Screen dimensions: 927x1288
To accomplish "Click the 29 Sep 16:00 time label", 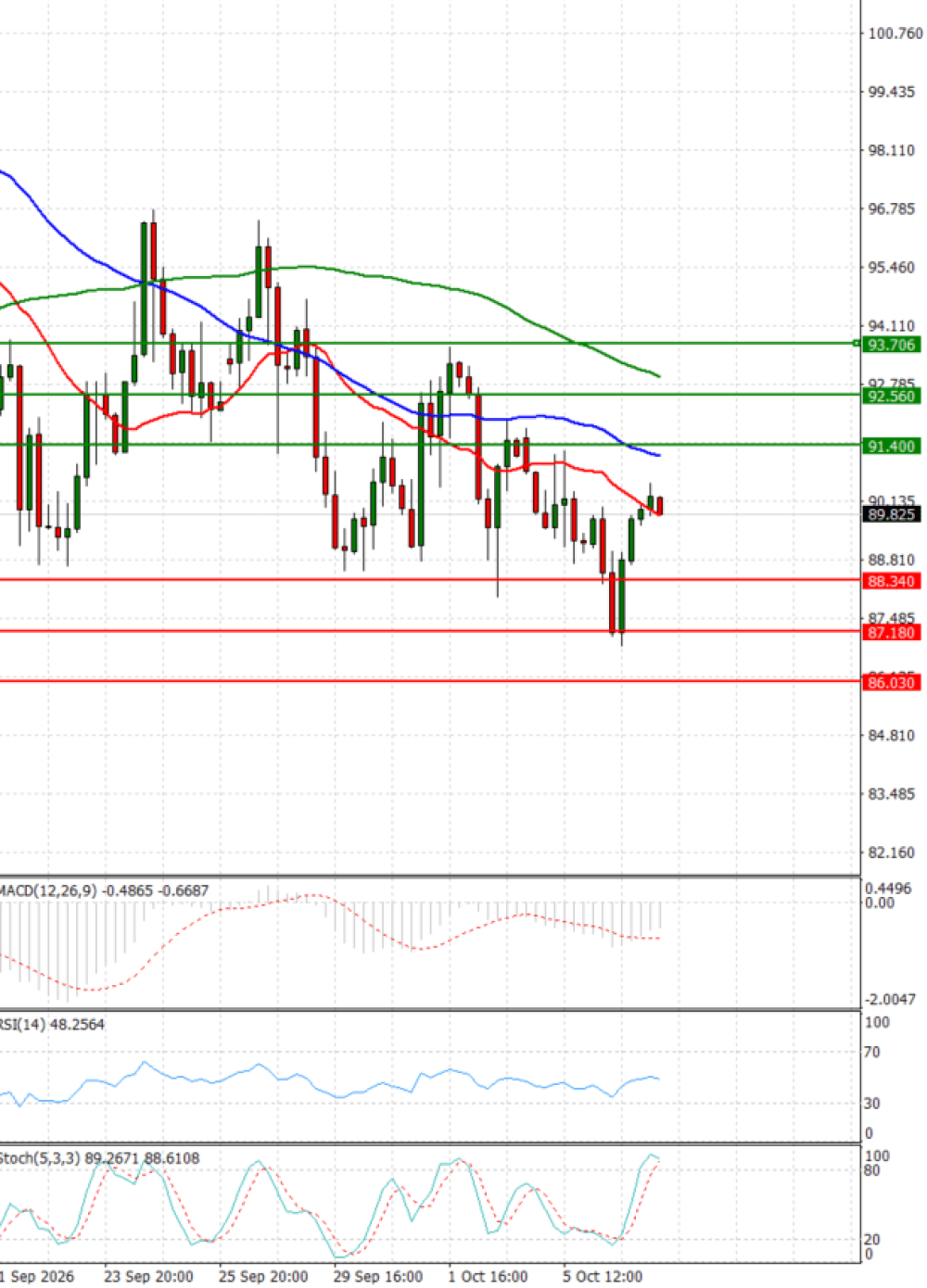I will coord(378,1276).
